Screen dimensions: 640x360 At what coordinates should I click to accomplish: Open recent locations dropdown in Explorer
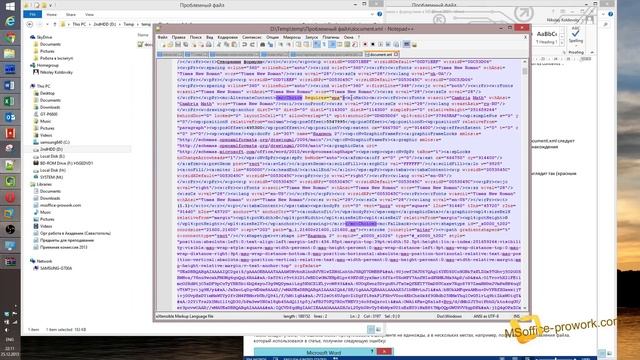[47, 24]
